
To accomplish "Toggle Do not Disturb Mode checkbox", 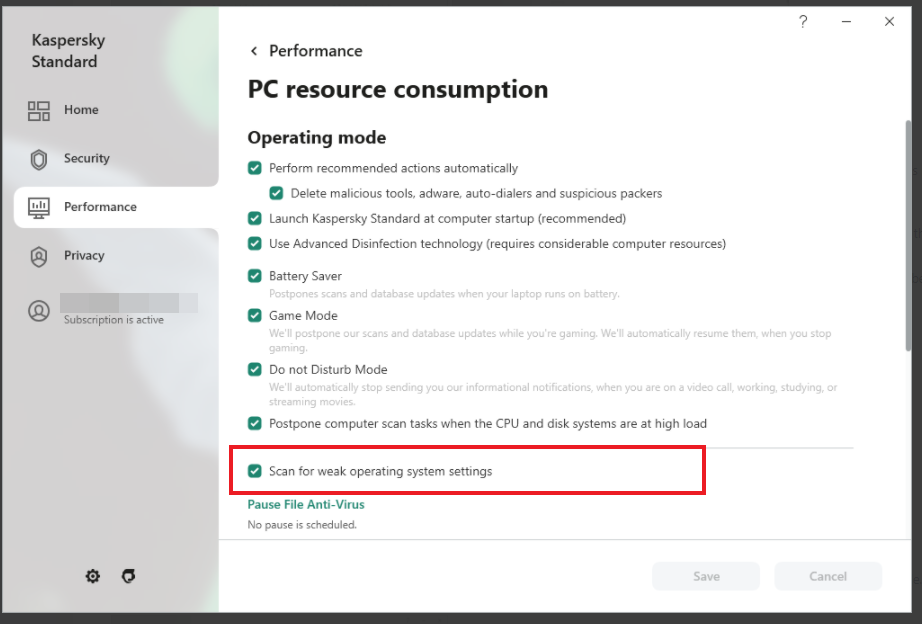I will pos(255,369).
